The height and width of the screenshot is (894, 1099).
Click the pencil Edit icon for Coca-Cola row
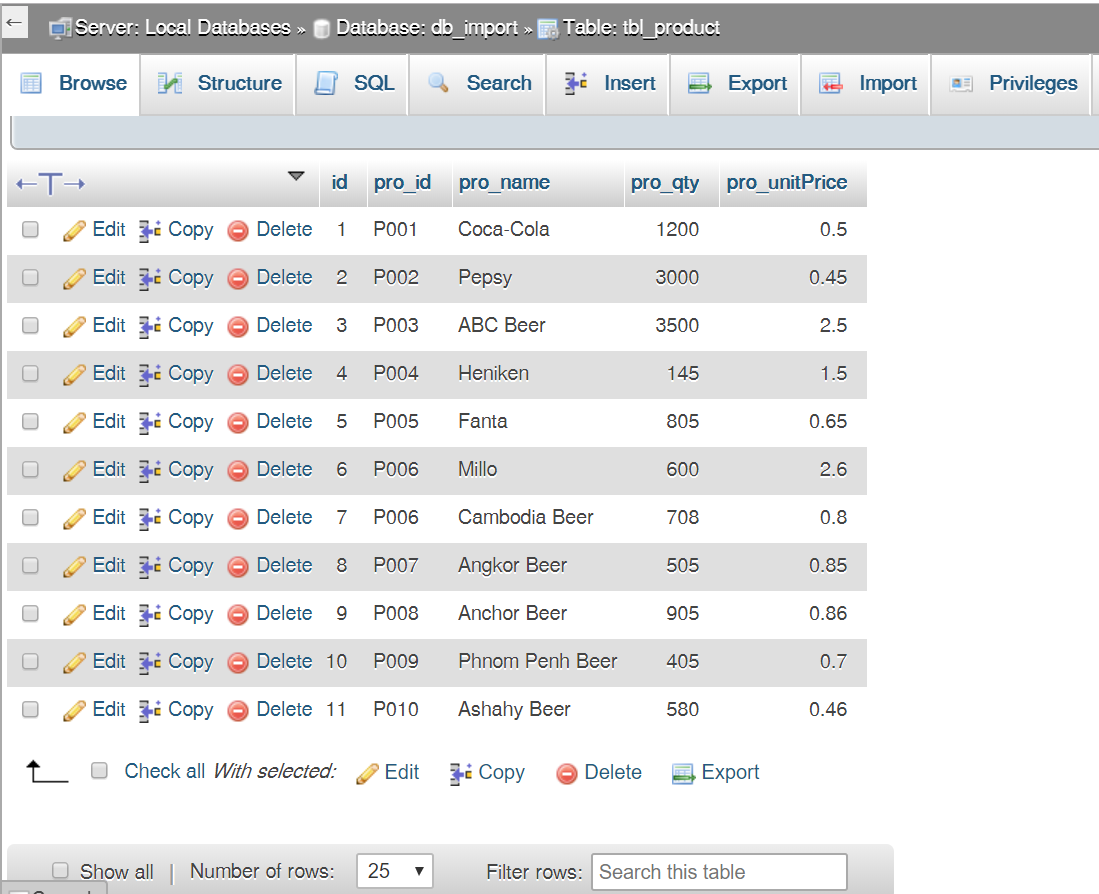74,231
